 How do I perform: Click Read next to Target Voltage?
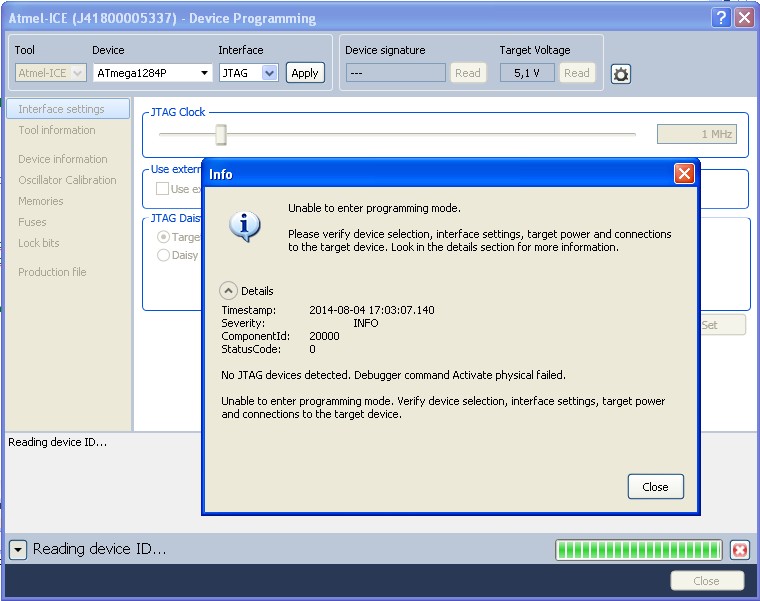[x=577, y=73]
